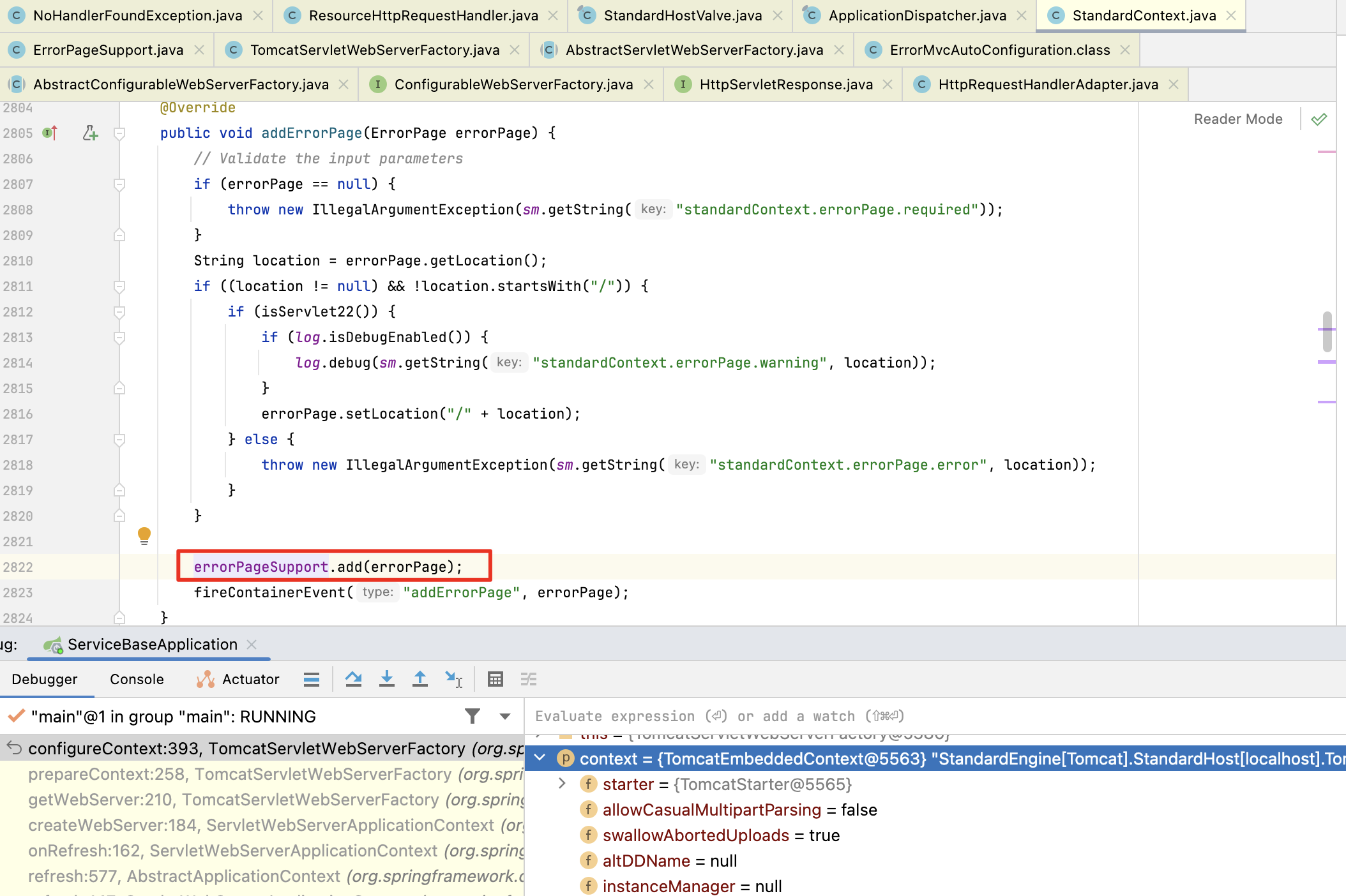Toggle Reader Mode in the editor
Screen dimensions: 1346x896
tap(1237, 119)
